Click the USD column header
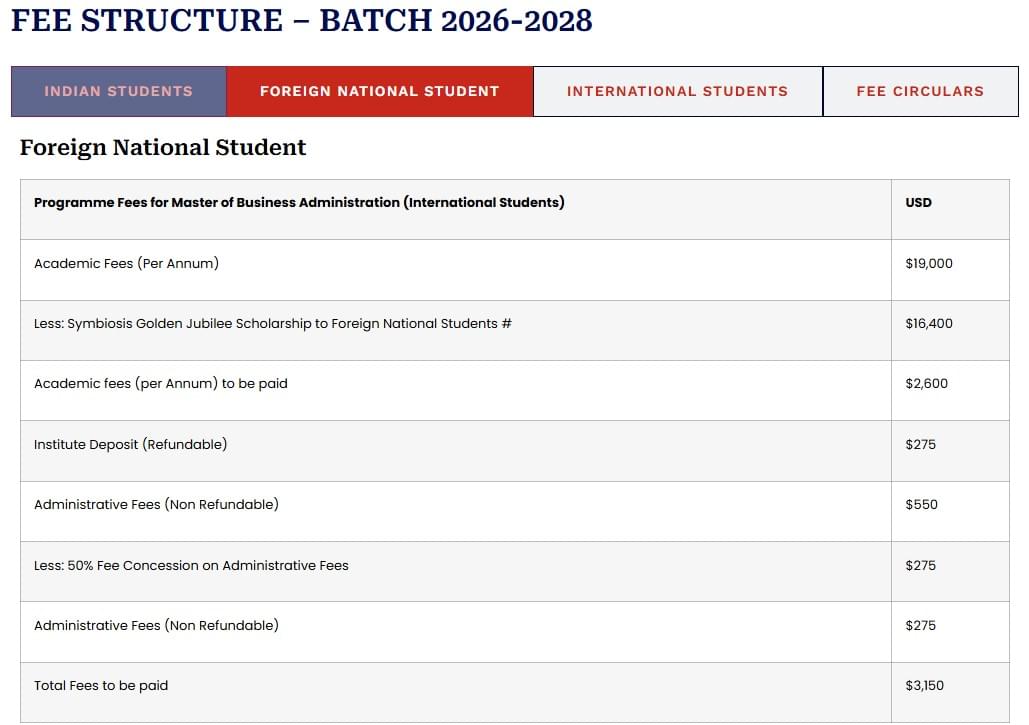Image resolution: width=1029 pixels, height=725 pixels. 918,203
